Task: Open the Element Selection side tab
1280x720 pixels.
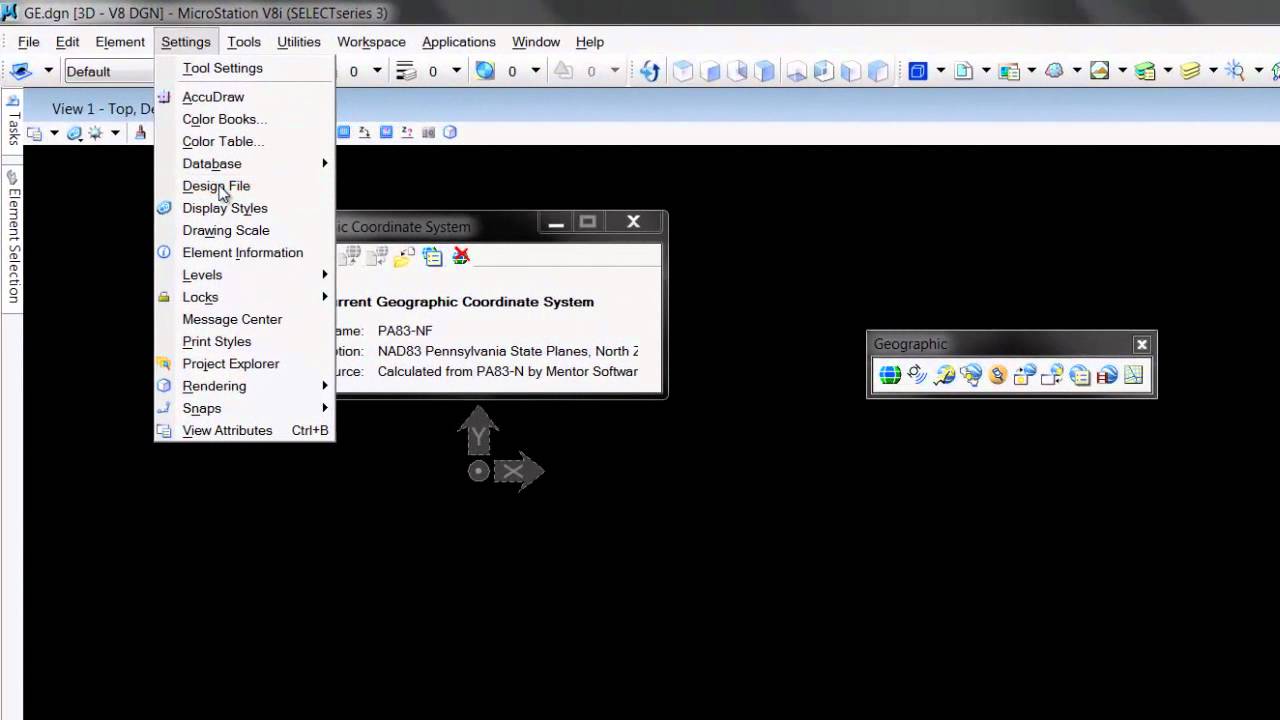Action: pyautogui.click(x=13, y=238)
